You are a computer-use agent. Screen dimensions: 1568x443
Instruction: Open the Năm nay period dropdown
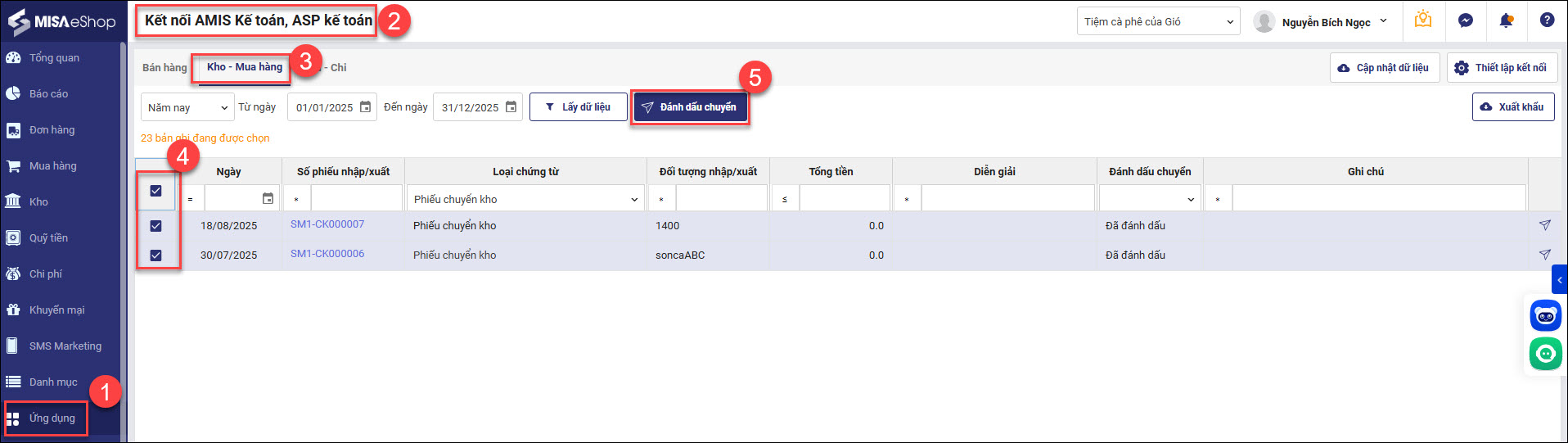point(188,107)
